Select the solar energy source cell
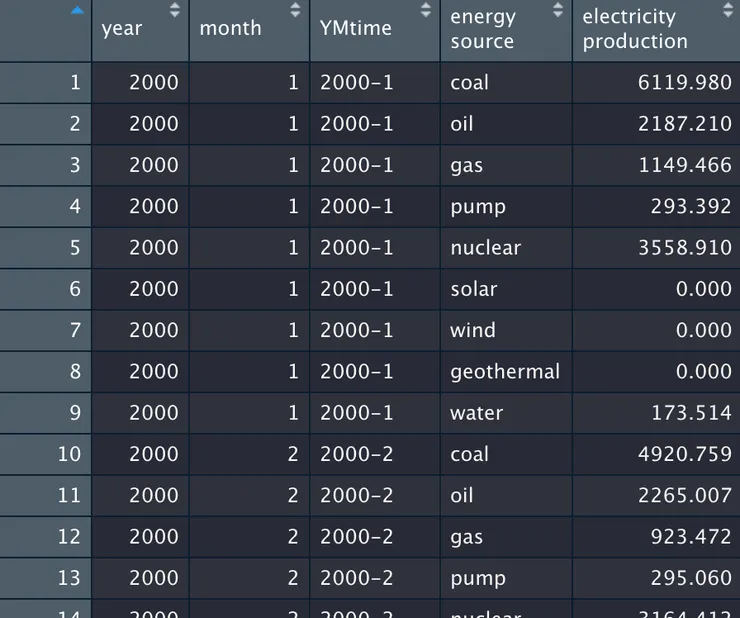Screen dimensions: 740x618 tap(473, 289)
